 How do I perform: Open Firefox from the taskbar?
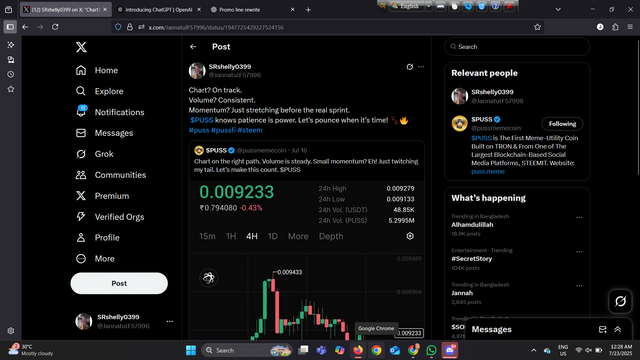358,350
